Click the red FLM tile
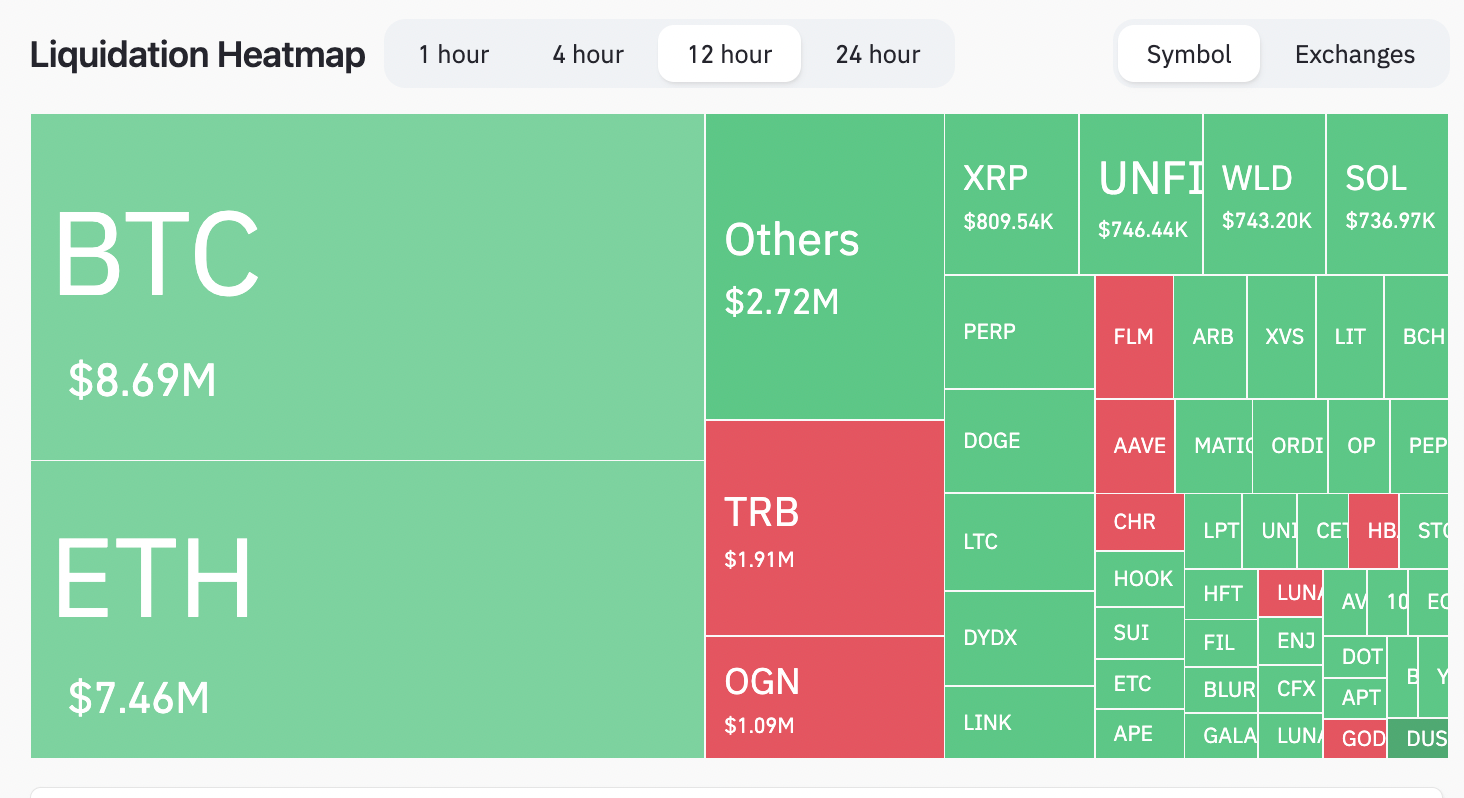The image size is (1464, 798). point(1134,337)
